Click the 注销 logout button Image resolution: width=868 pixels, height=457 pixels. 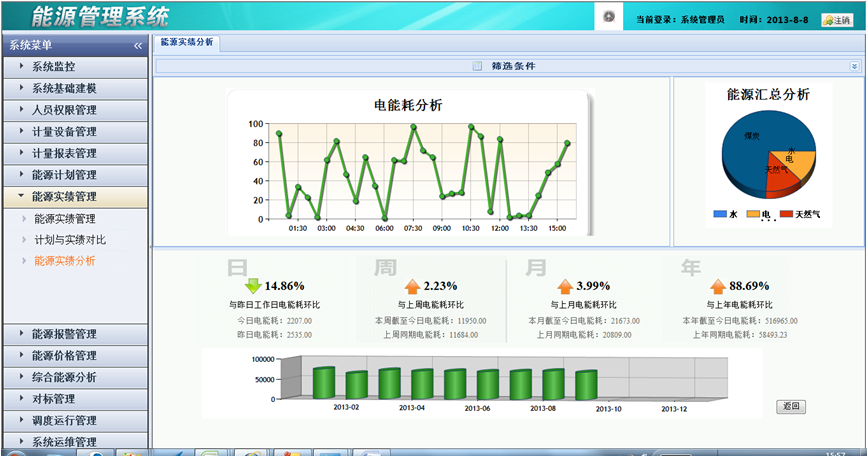[x=837, y=19]
